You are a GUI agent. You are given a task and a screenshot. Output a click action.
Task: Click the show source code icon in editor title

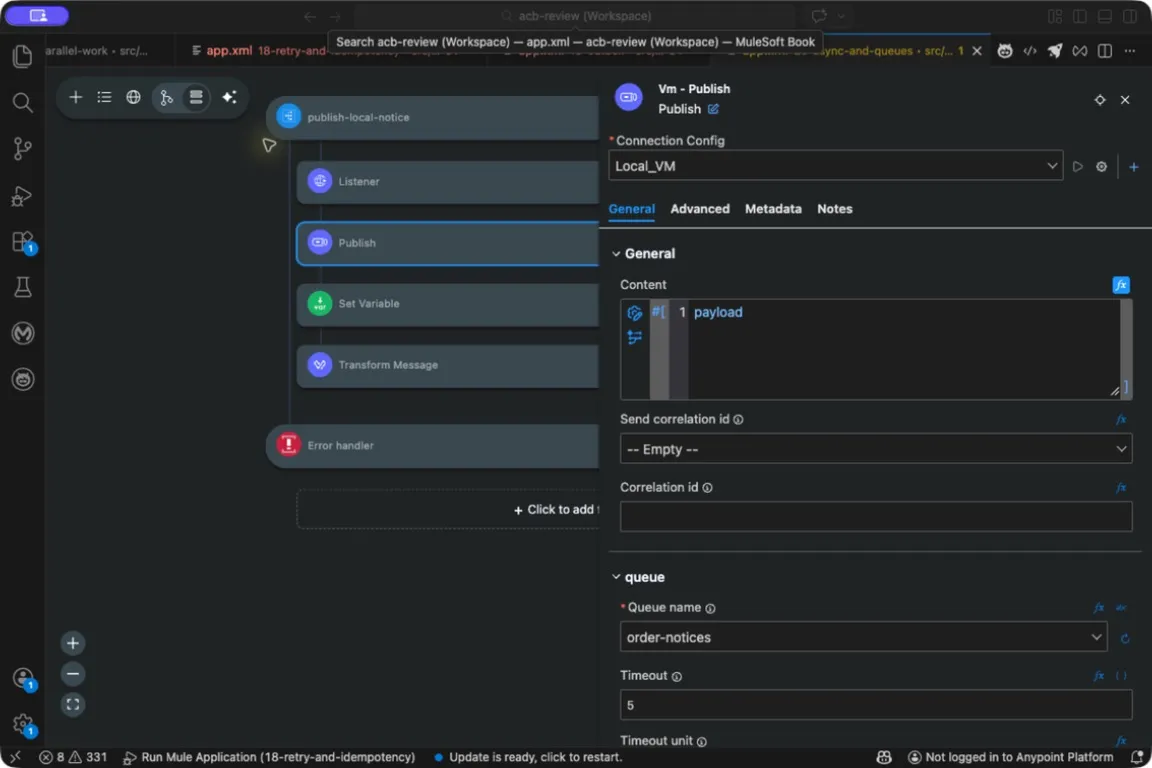1030,51
